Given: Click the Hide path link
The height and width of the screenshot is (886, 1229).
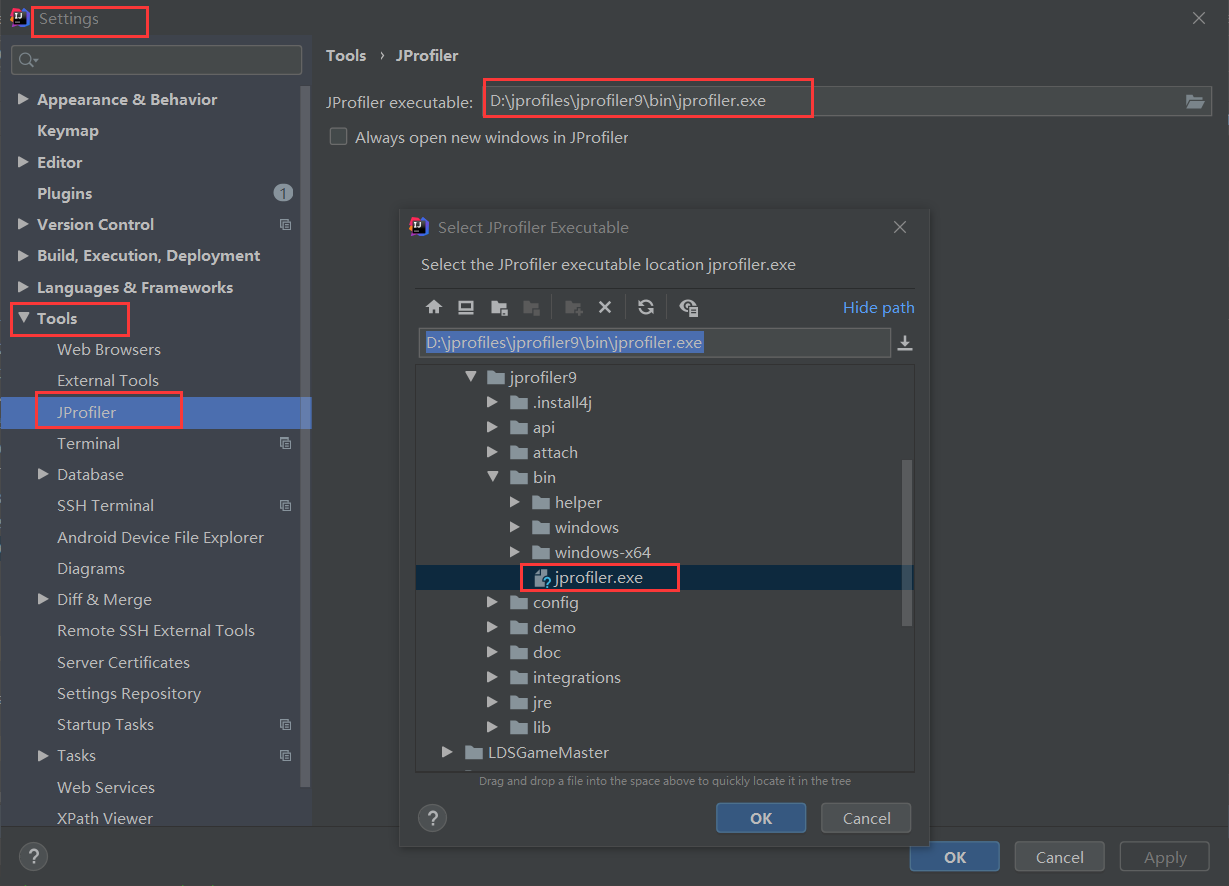Looking at the screenshot, I should (x=879, y=307).
